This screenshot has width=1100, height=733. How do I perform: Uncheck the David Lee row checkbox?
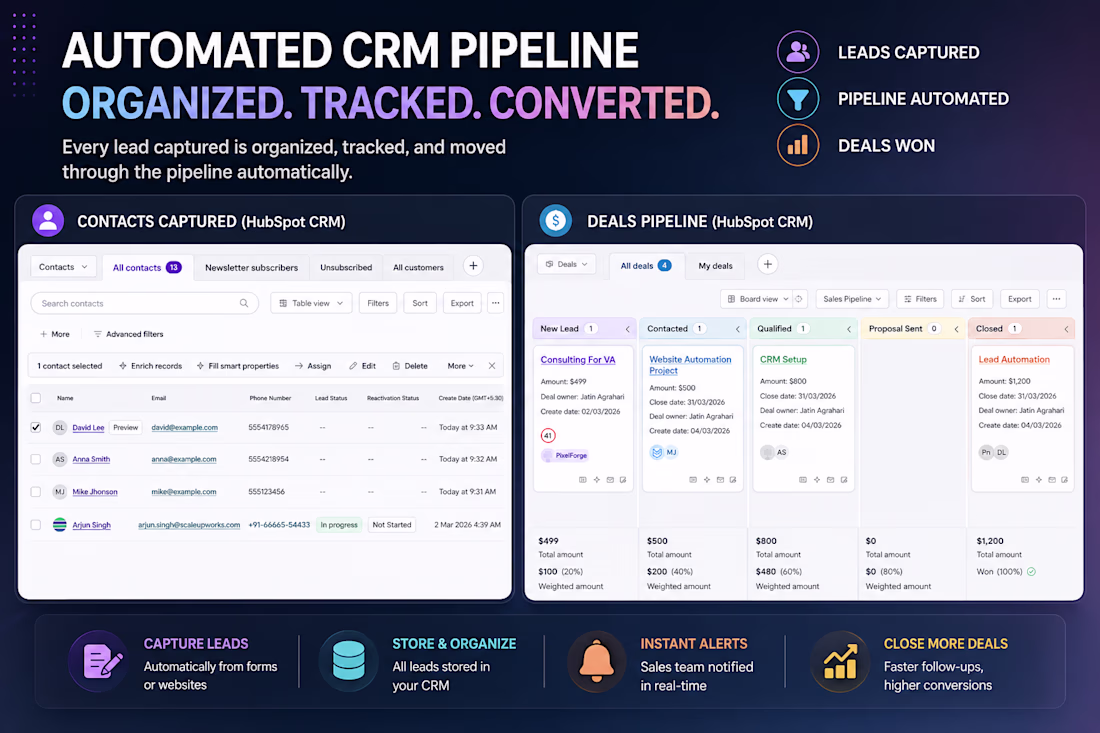pyautogui.click(x=36, y=427)
